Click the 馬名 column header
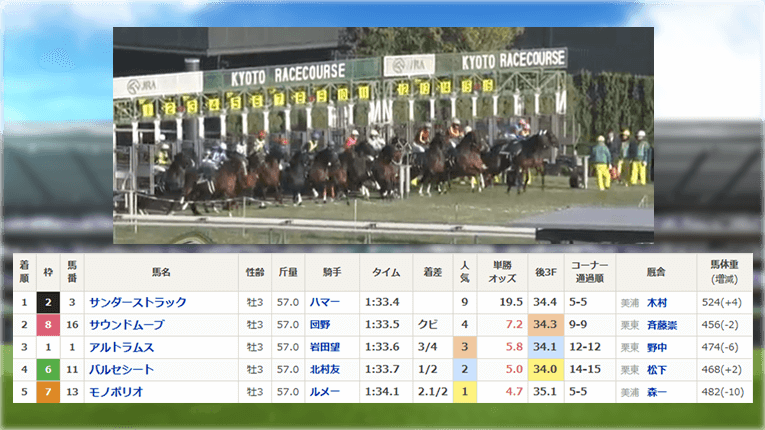Screen dimensions: 765x430 pyautogui.click(x=161, y=272)
